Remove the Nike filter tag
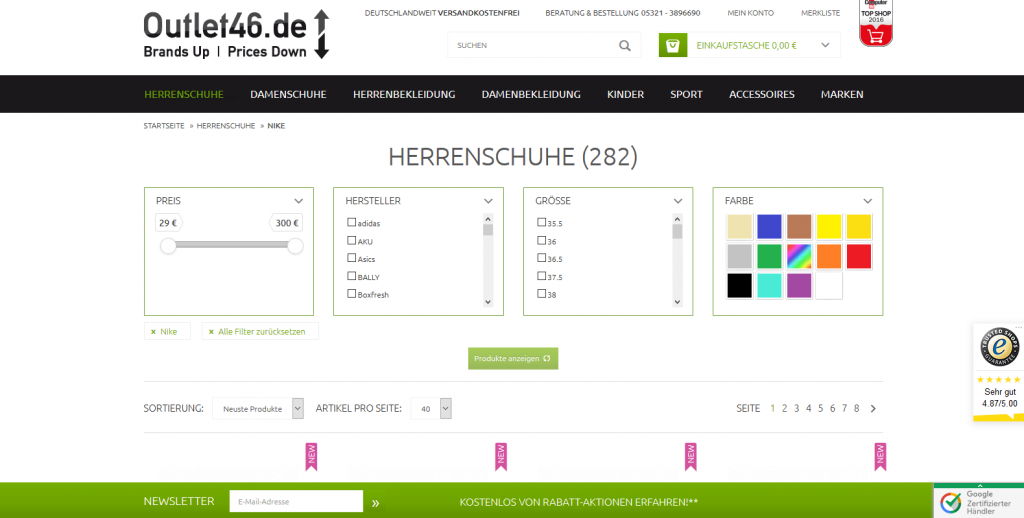This screenshot has width=1024, height=518. (x=153, y=331)
